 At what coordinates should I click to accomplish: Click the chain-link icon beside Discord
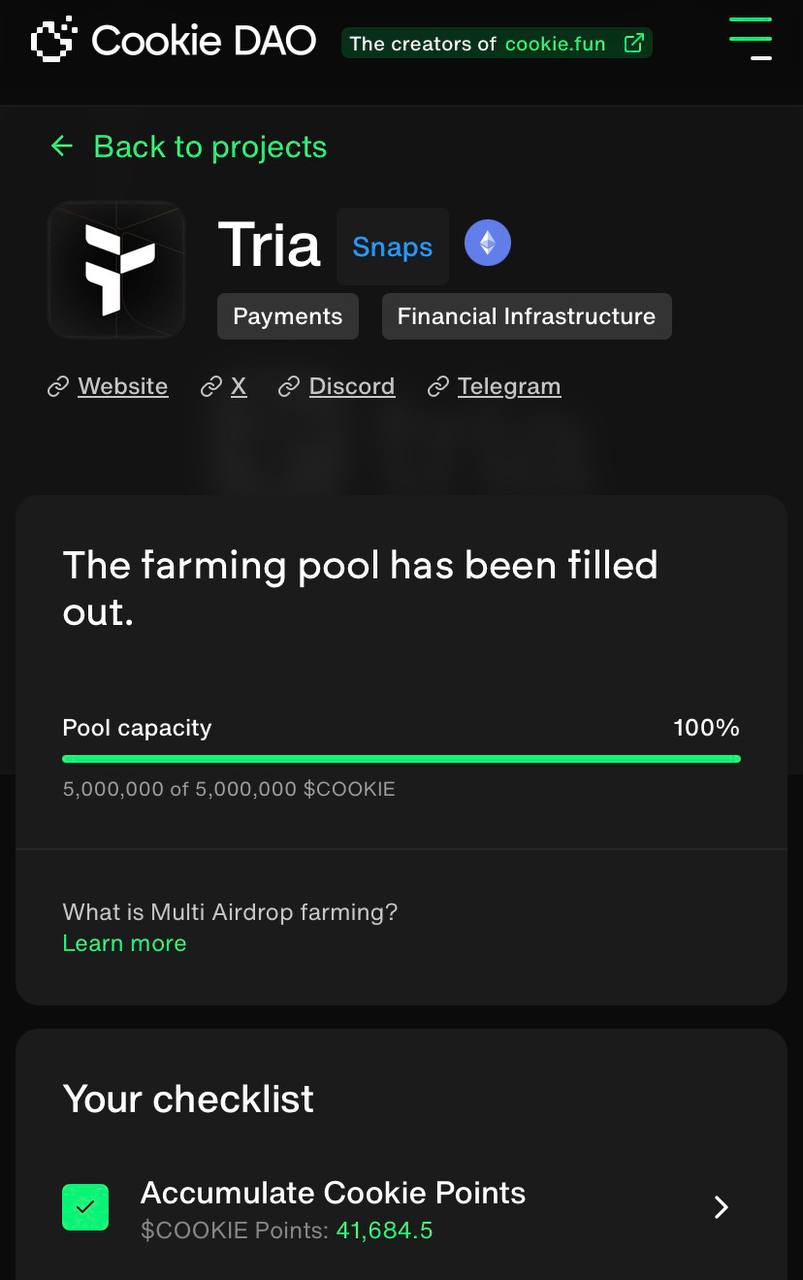[x=289, y=387]
